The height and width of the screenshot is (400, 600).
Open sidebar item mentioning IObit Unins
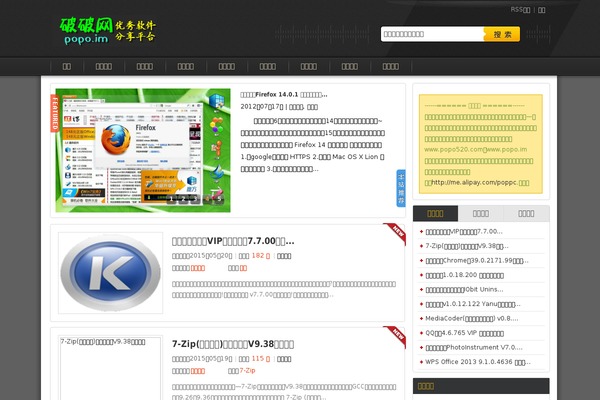coord(464,290)
